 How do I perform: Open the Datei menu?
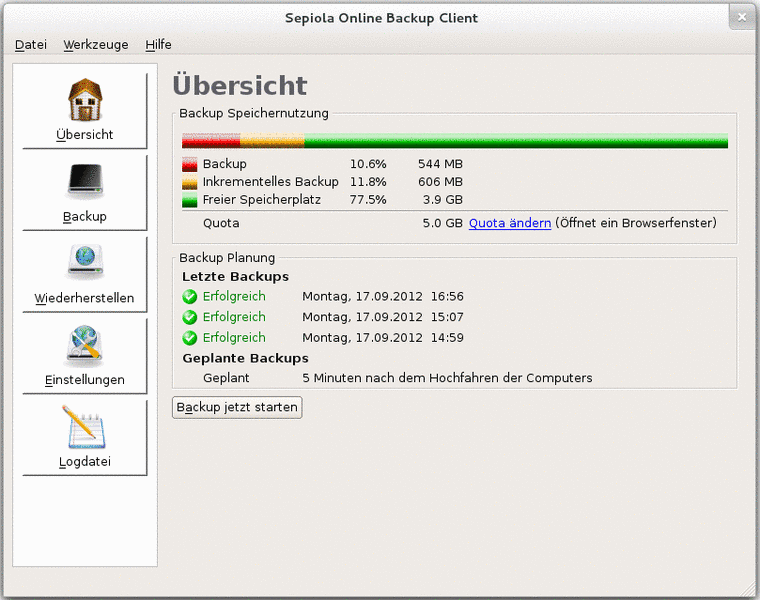click(31, 45)
